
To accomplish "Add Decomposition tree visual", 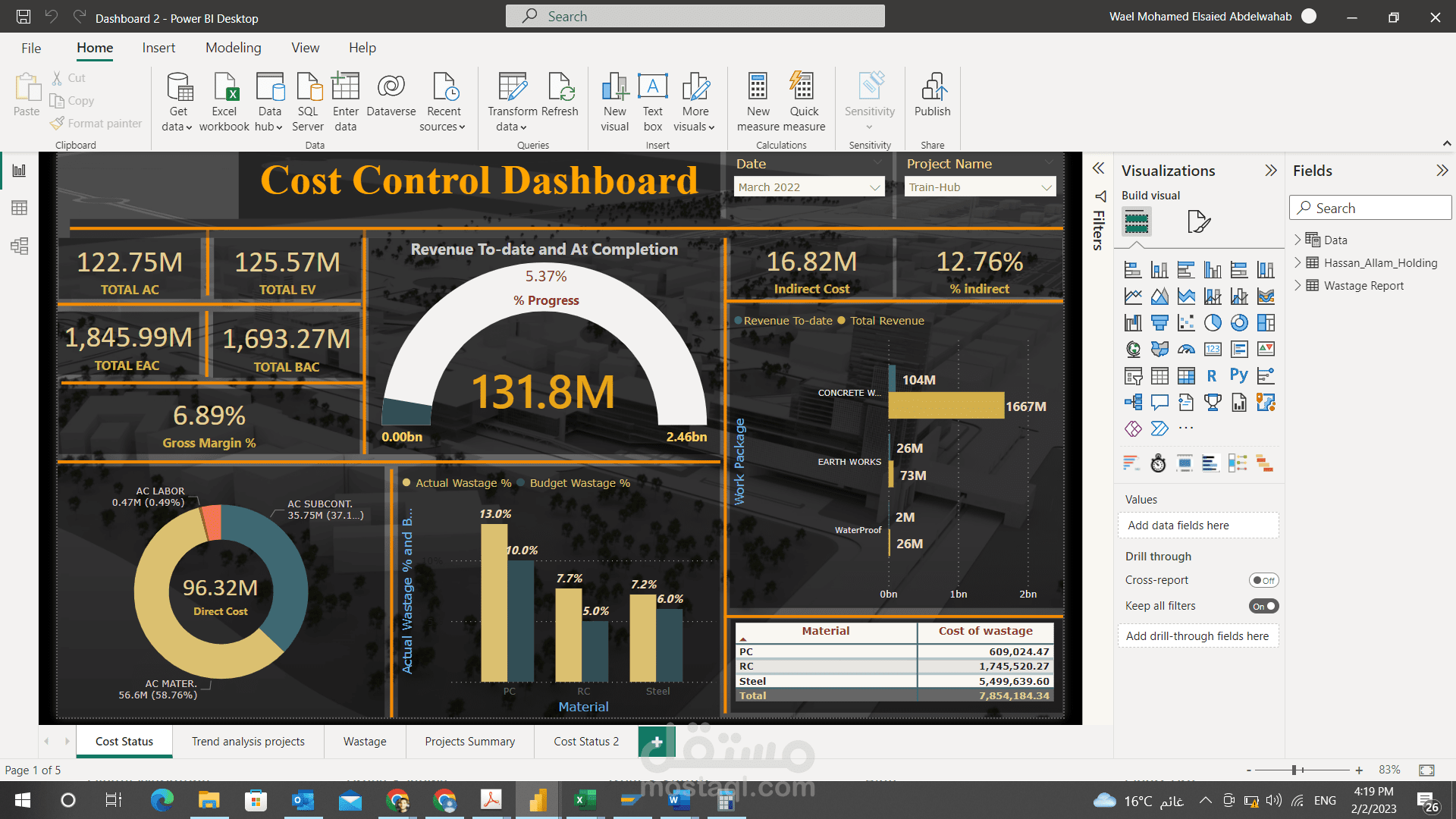I will coord(1133,403).
